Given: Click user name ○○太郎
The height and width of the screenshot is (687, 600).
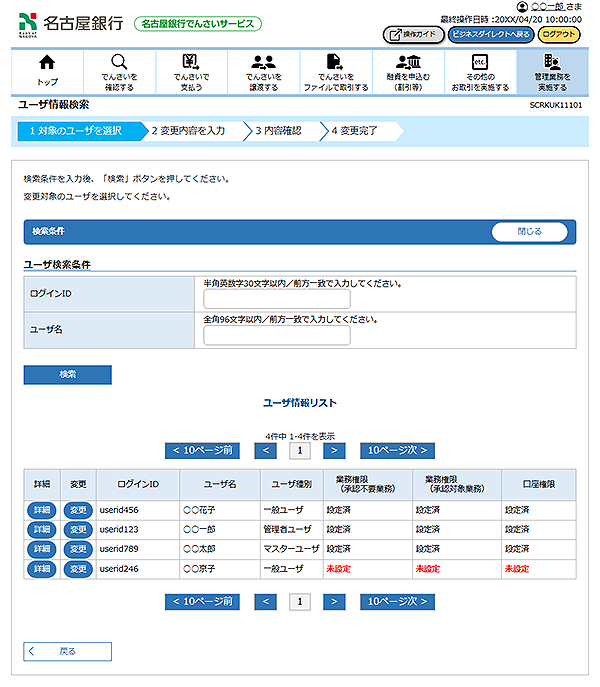Looking at the screenshot, I should tap(199, 549).
